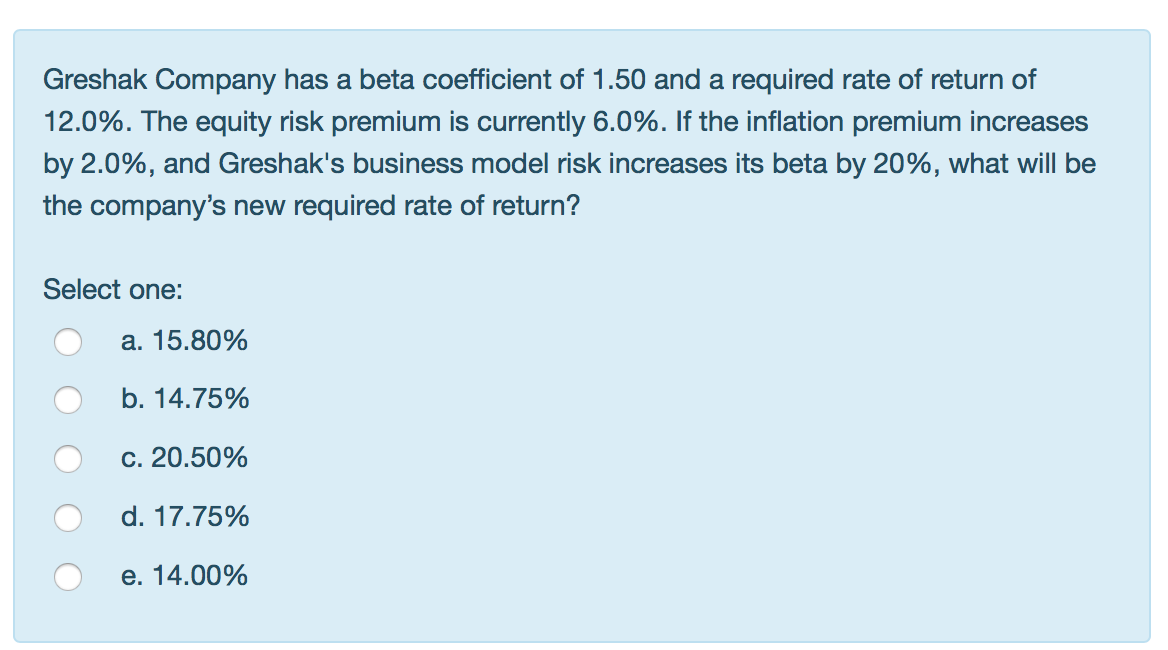
Task: Click the '1.50' beta value
Action: pos(619,80)
